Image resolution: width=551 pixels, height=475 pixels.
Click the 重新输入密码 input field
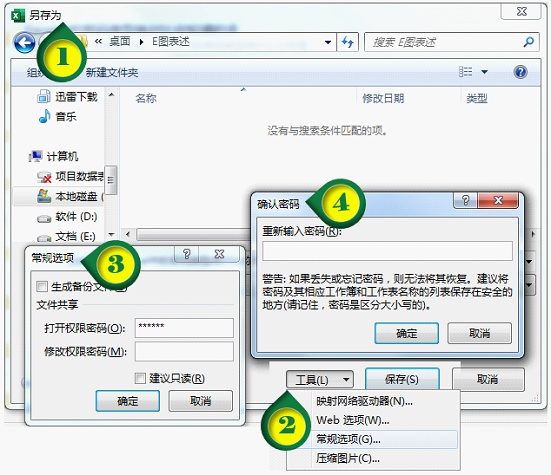[x=387, y=251]
